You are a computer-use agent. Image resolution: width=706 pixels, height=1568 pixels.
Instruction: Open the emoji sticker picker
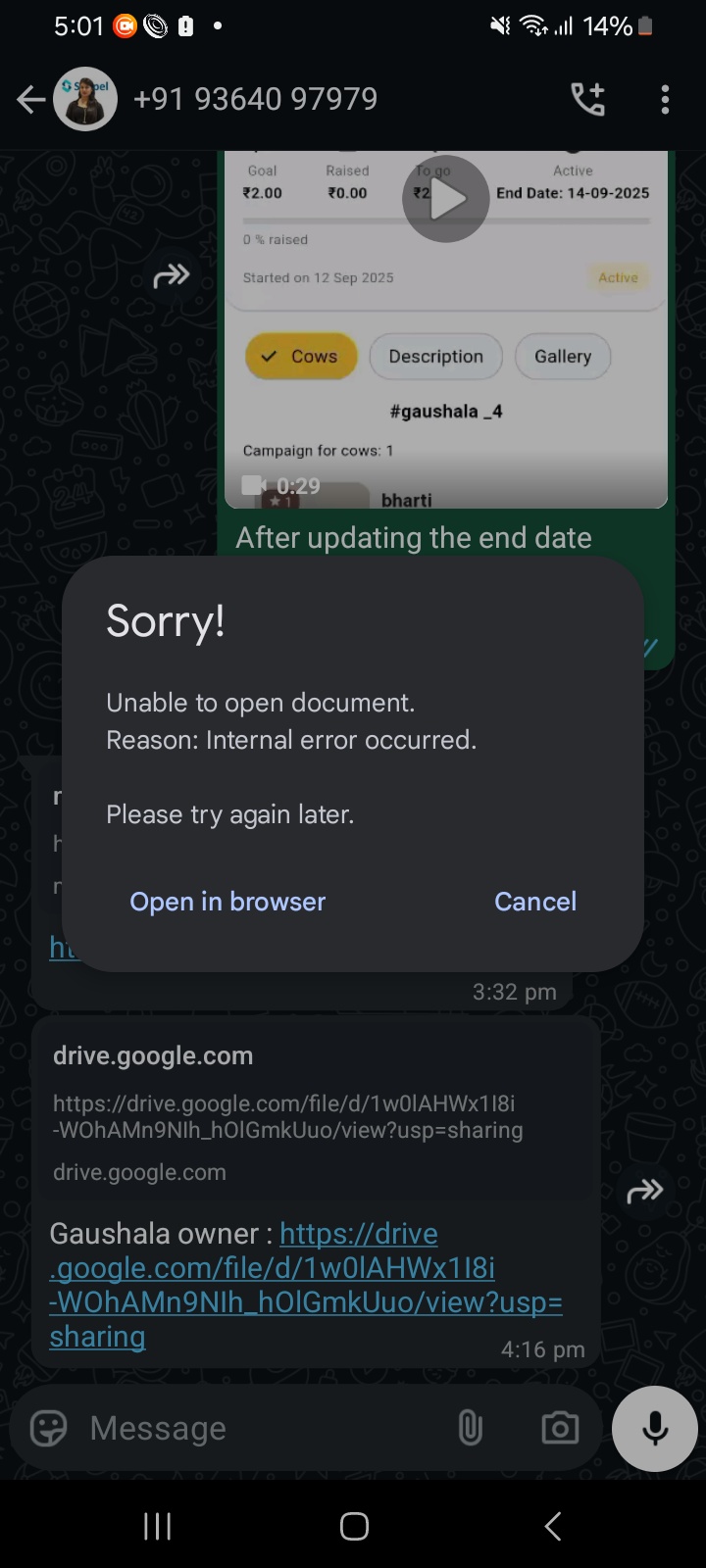point(49,1428)
